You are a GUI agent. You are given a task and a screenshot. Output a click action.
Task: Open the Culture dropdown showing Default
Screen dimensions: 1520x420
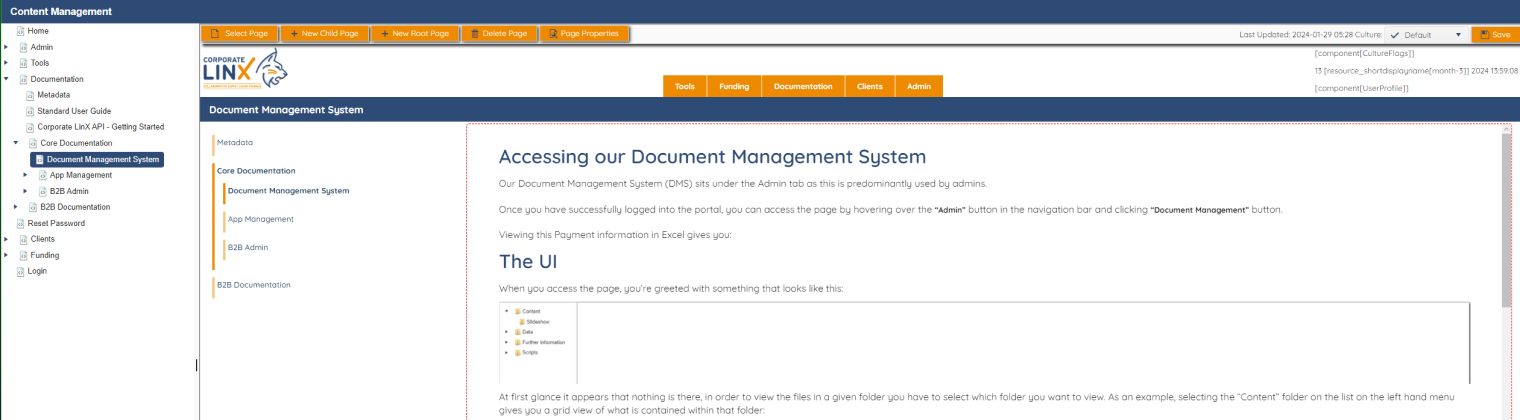coord(1426,35)
